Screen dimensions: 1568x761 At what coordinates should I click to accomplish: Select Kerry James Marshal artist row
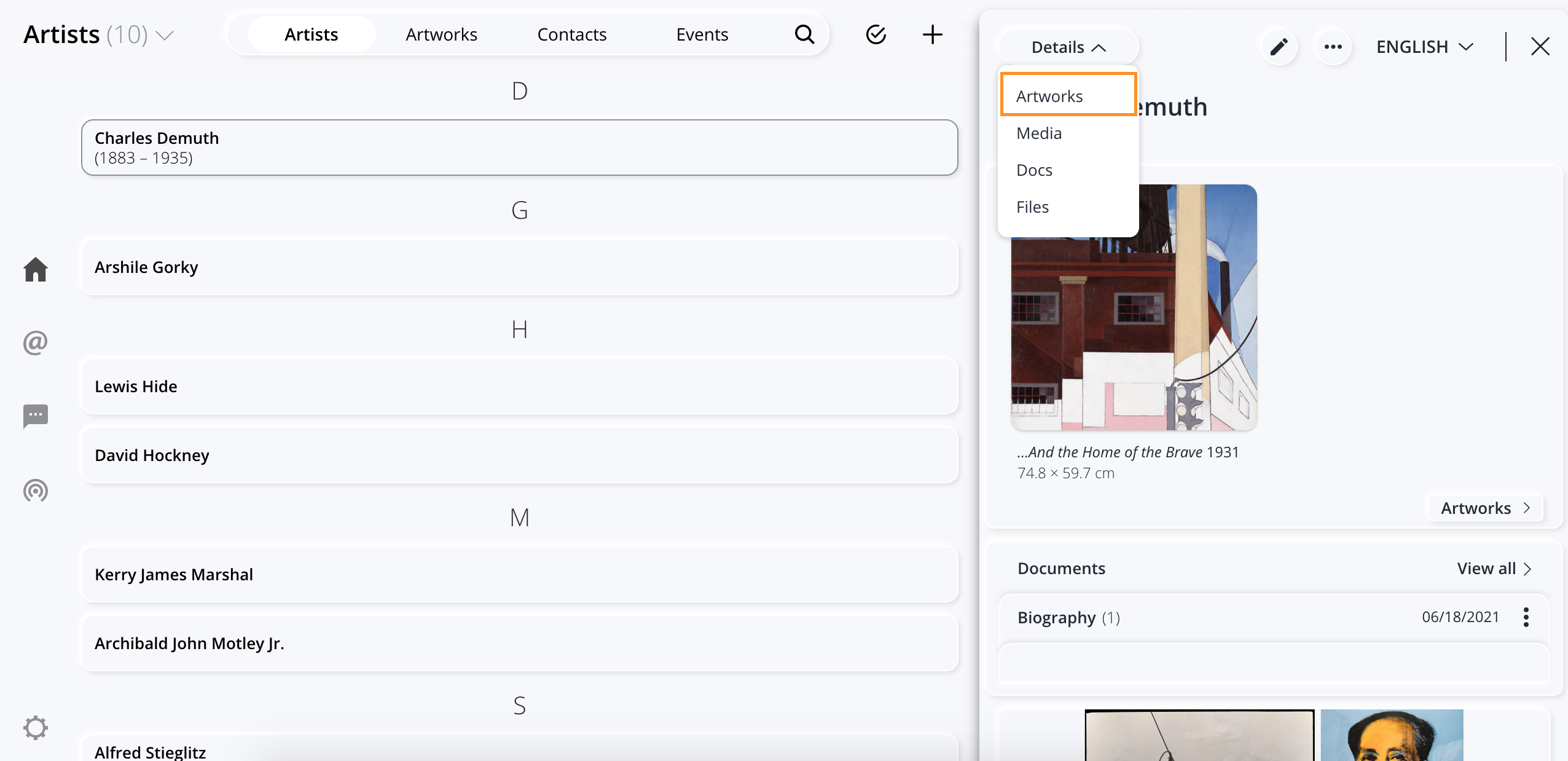520,575
